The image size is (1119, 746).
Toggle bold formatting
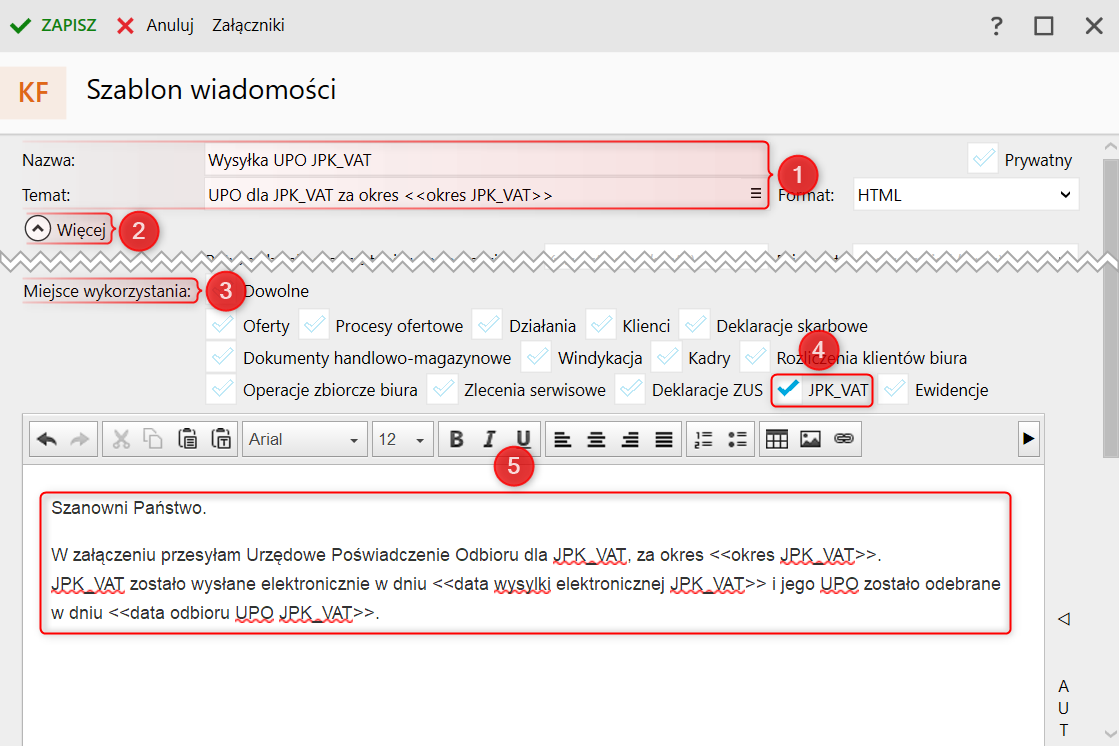(x=457, y=439)
